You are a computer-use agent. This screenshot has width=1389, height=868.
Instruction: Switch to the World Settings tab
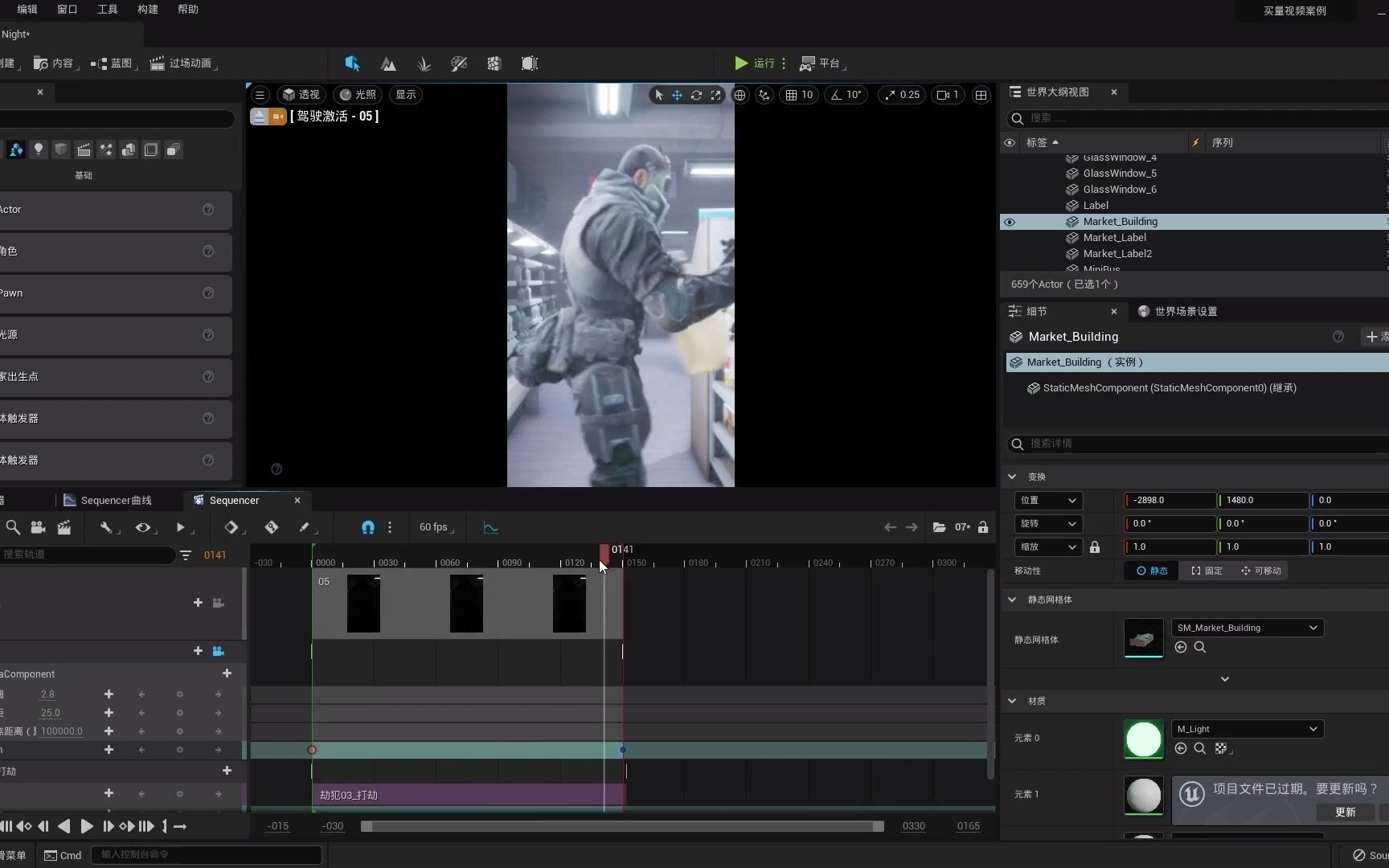click(1178, 312)
